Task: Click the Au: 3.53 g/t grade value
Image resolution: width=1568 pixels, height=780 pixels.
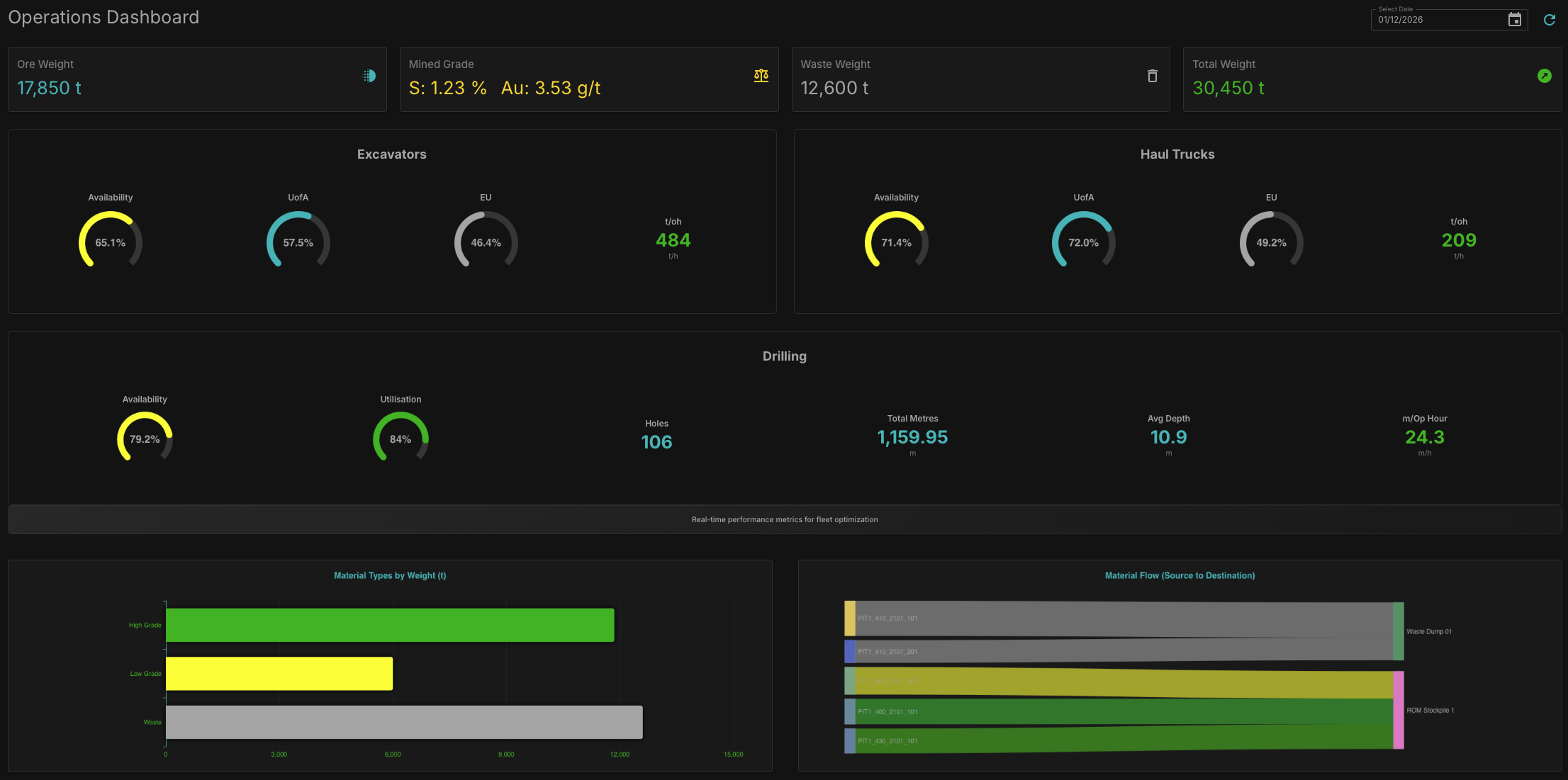Action: [x=551, y=88]
